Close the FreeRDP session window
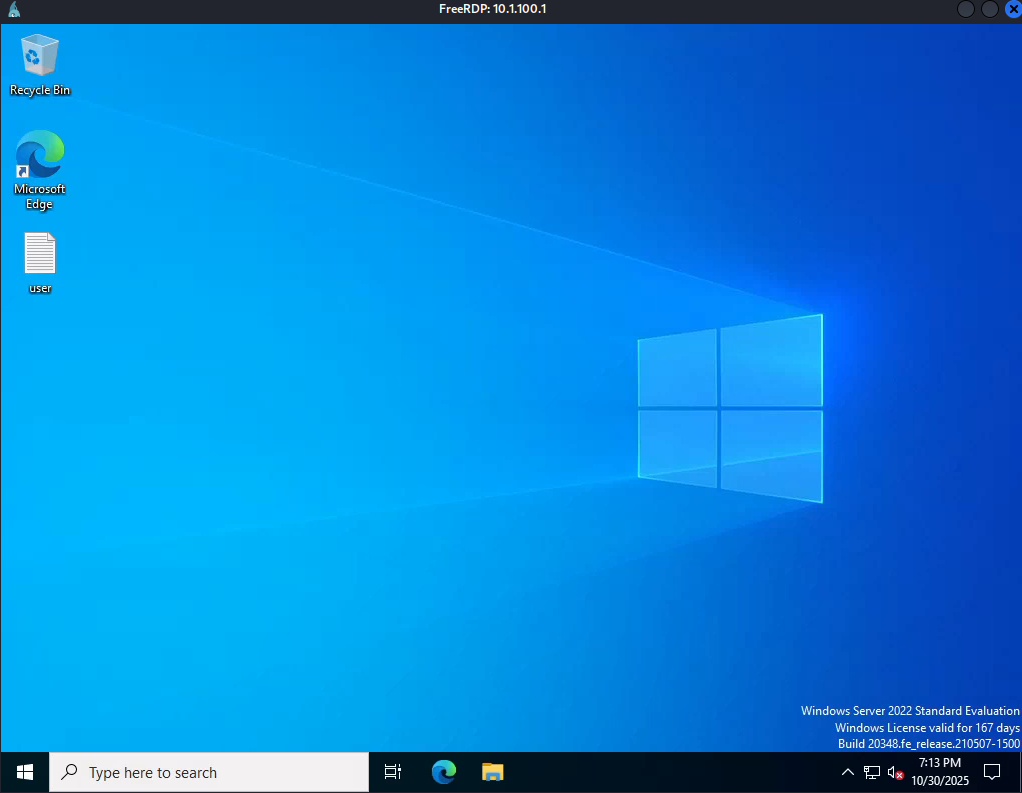1022x793 pixels. coord(1011,9)
